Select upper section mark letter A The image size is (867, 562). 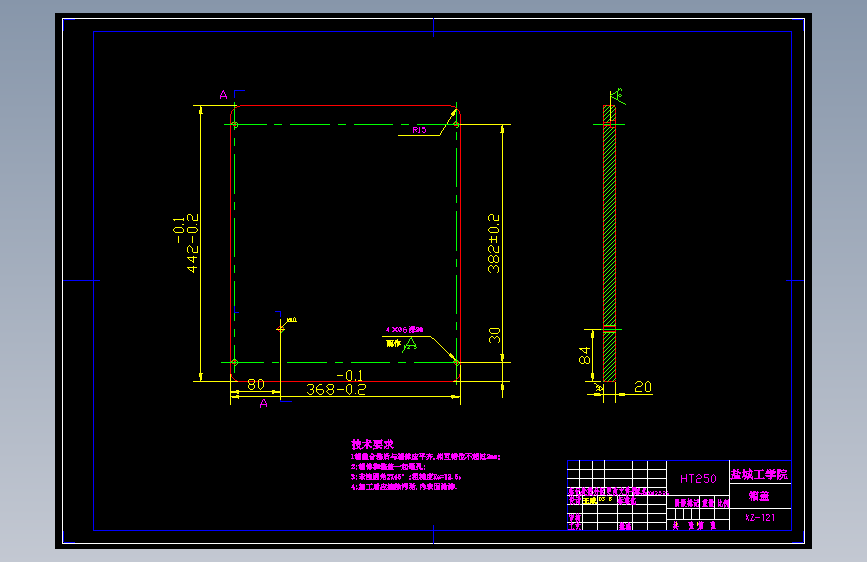point(223,95)
